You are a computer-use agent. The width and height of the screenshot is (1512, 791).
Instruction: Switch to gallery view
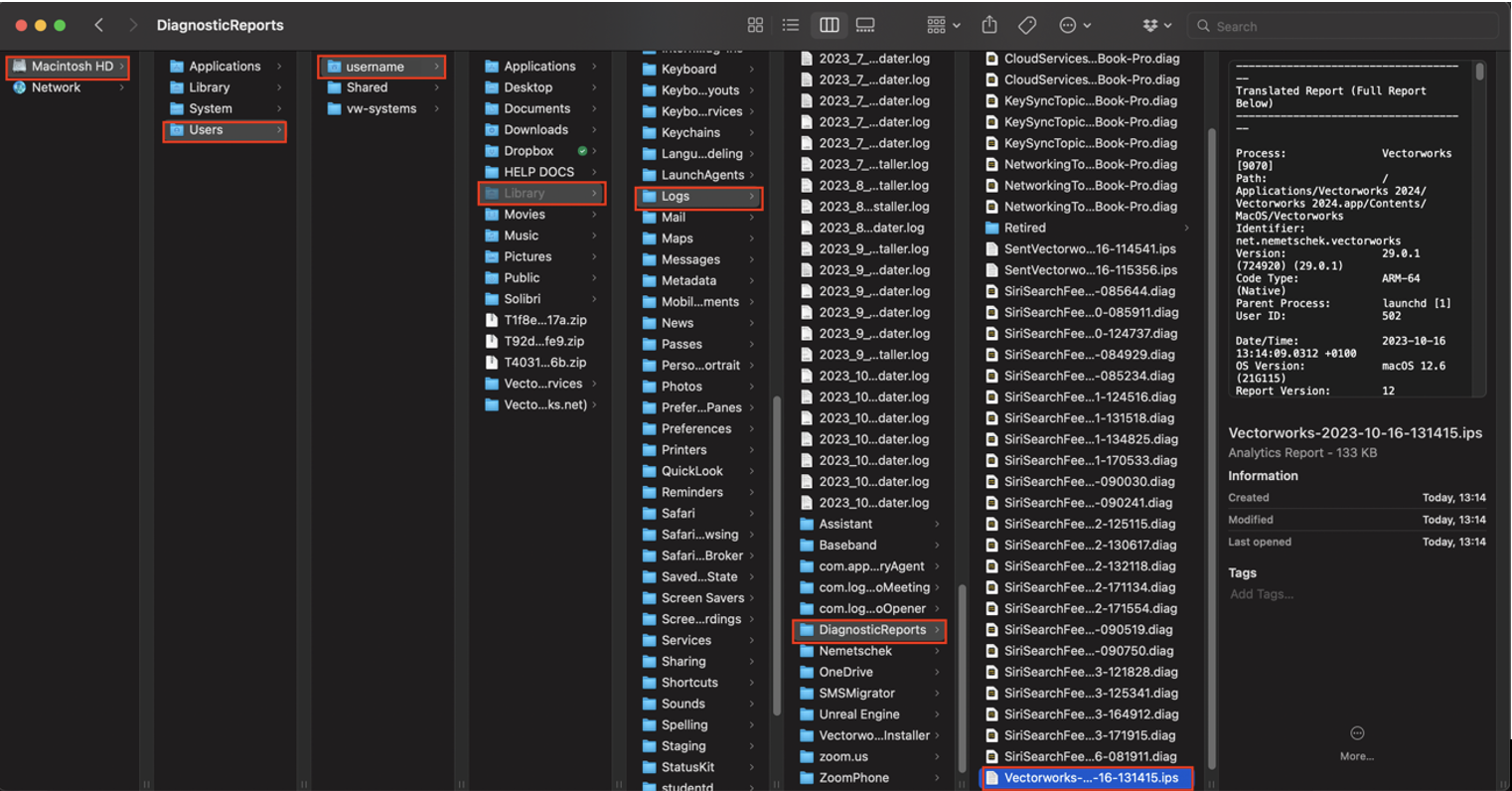865,24
